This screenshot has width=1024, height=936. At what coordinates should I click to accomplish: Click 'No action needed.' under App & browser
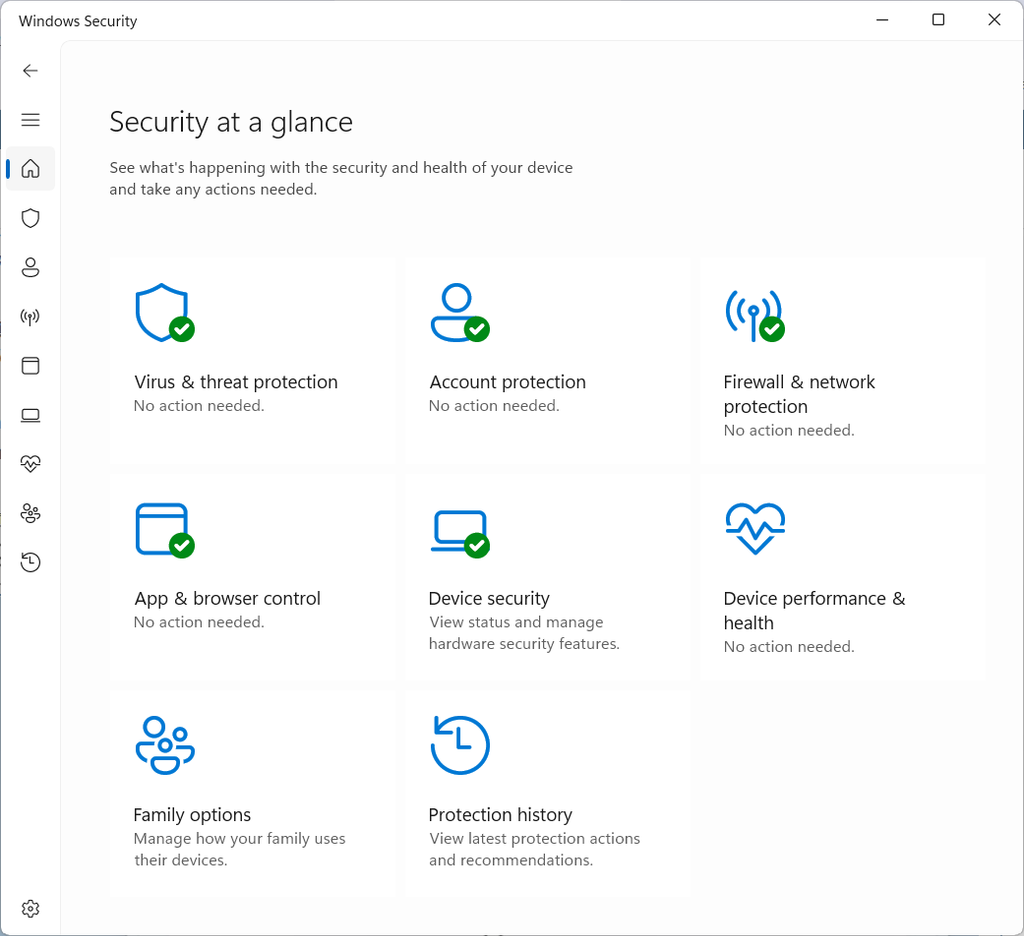point(199,622)
